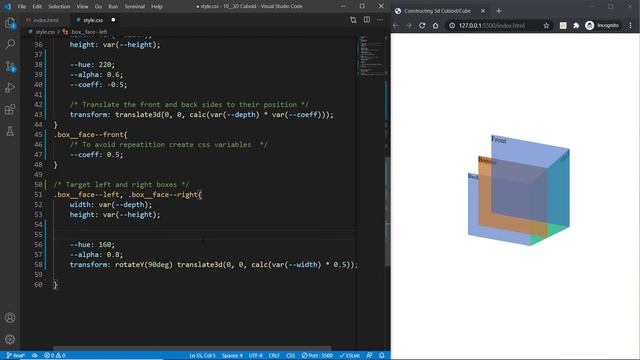This screenshot has height=360, width=640.
Task: Open the Incognito profile indicator
Action: click(x=603, y=25)
